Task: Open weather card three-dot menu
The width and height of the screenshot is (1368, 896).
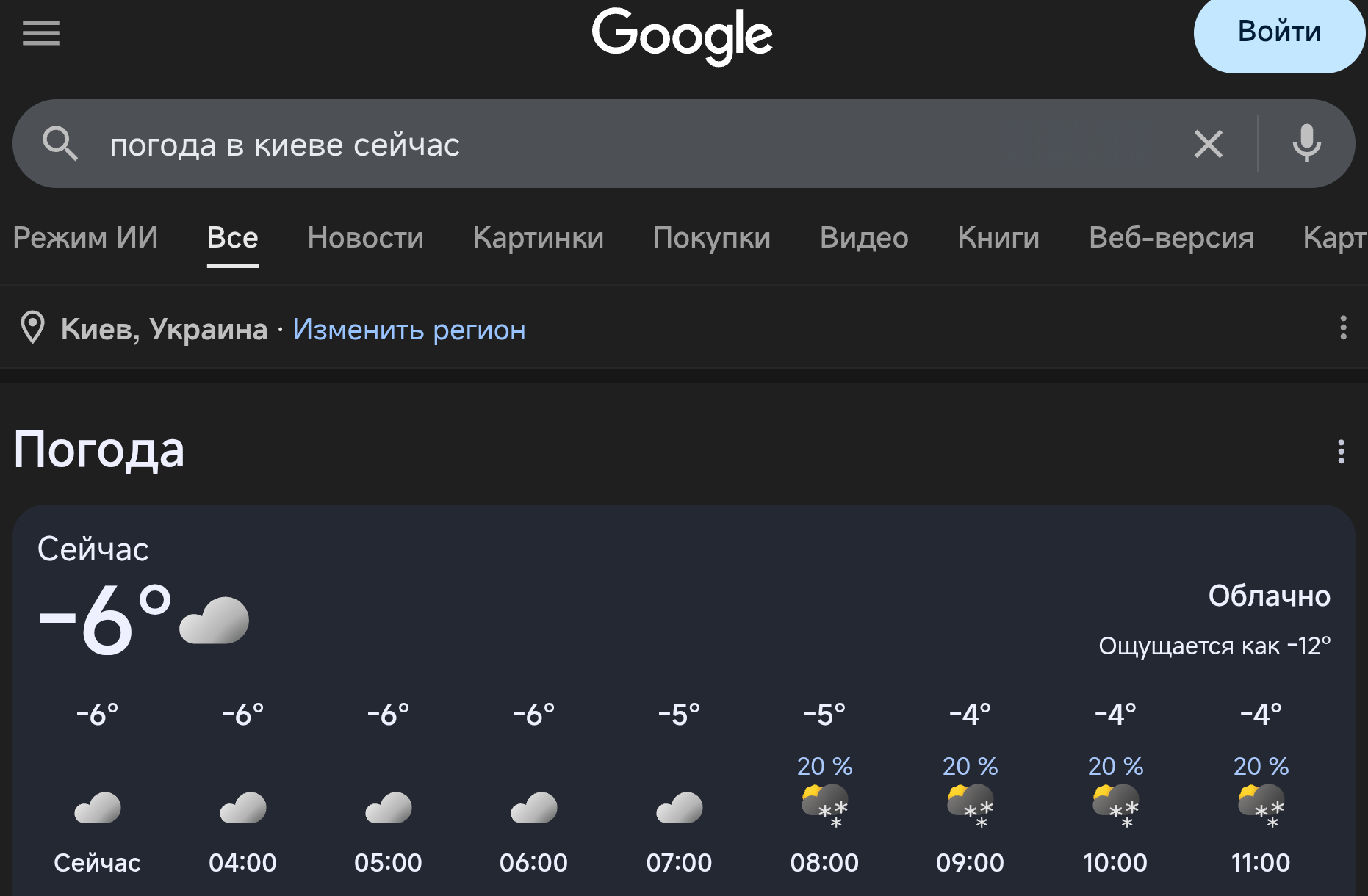Action: click(1341, 452)
